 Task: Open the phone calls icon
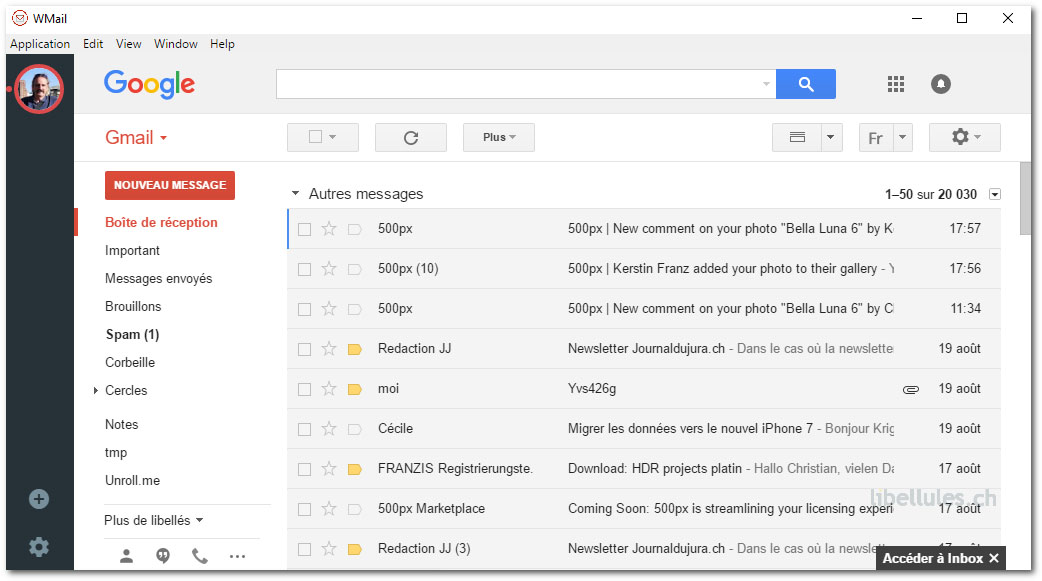click(199, 556)
